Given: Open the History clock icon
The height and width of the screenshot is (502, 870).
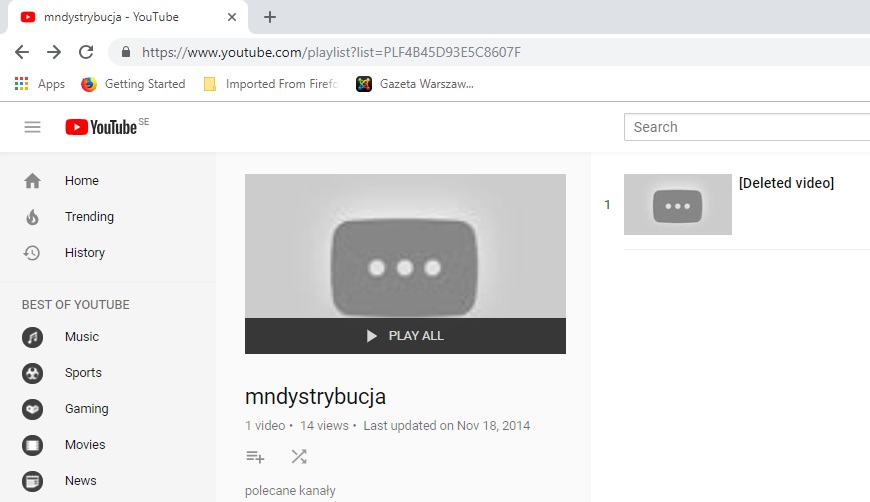Looking at the screenshot, I should 32,253.
